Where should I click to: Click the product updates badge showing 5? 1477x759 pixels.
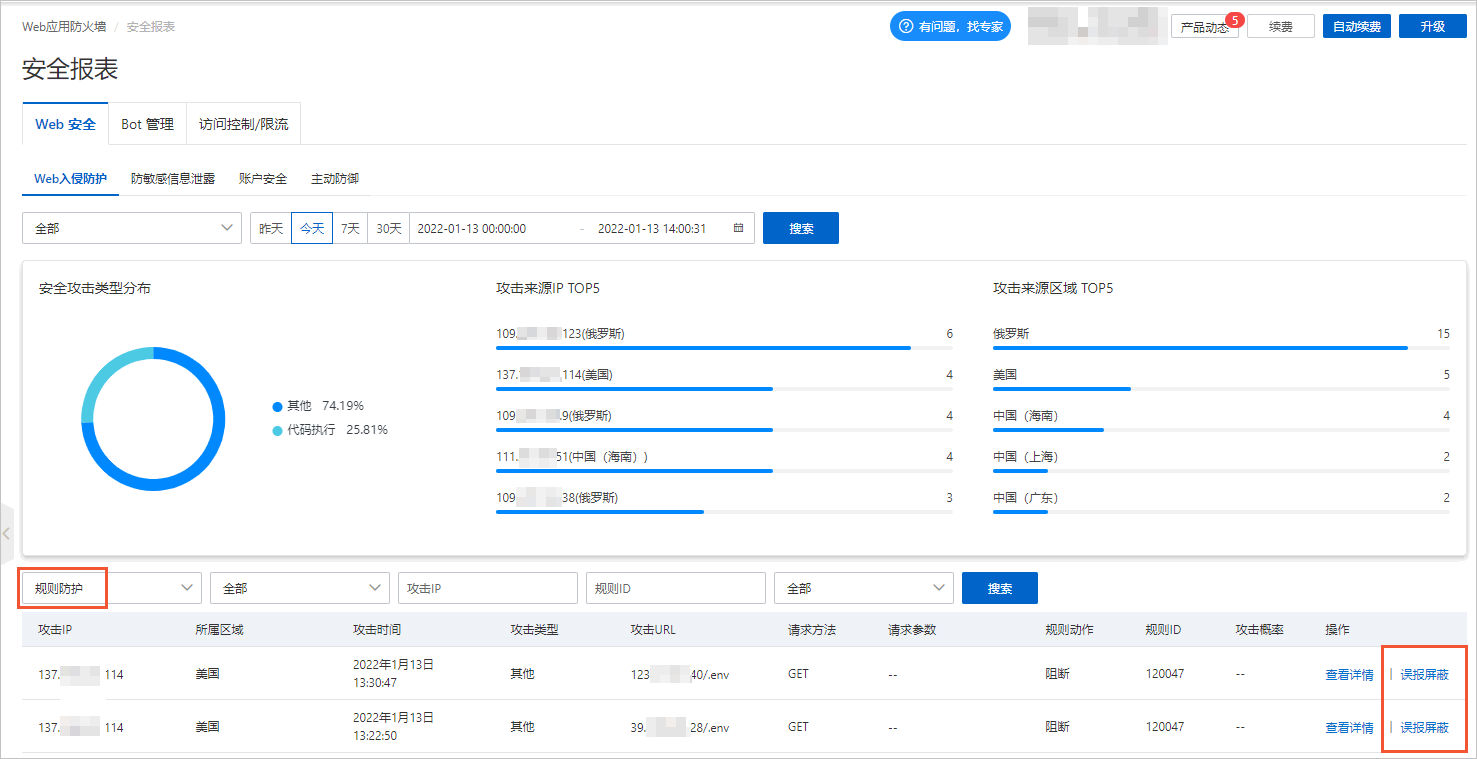1234,19
